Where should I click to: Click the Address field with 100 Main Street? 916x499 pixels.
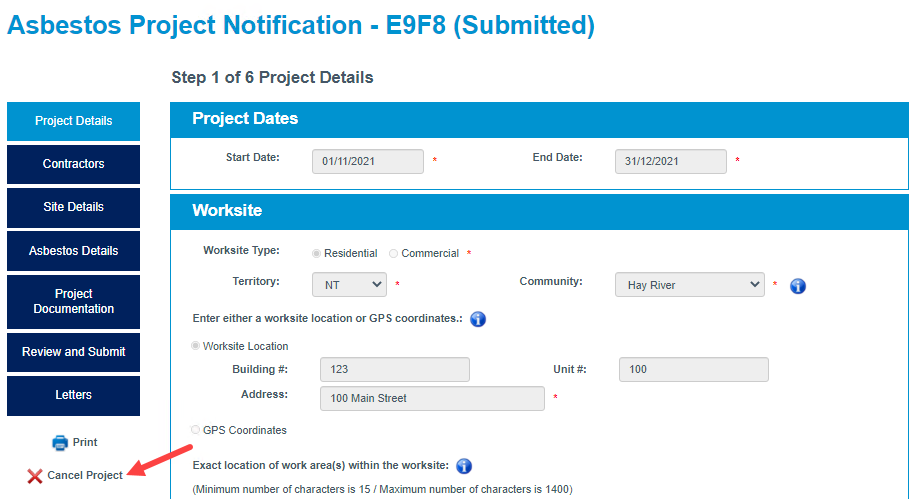pyautogui.click(x=432, y=398)
